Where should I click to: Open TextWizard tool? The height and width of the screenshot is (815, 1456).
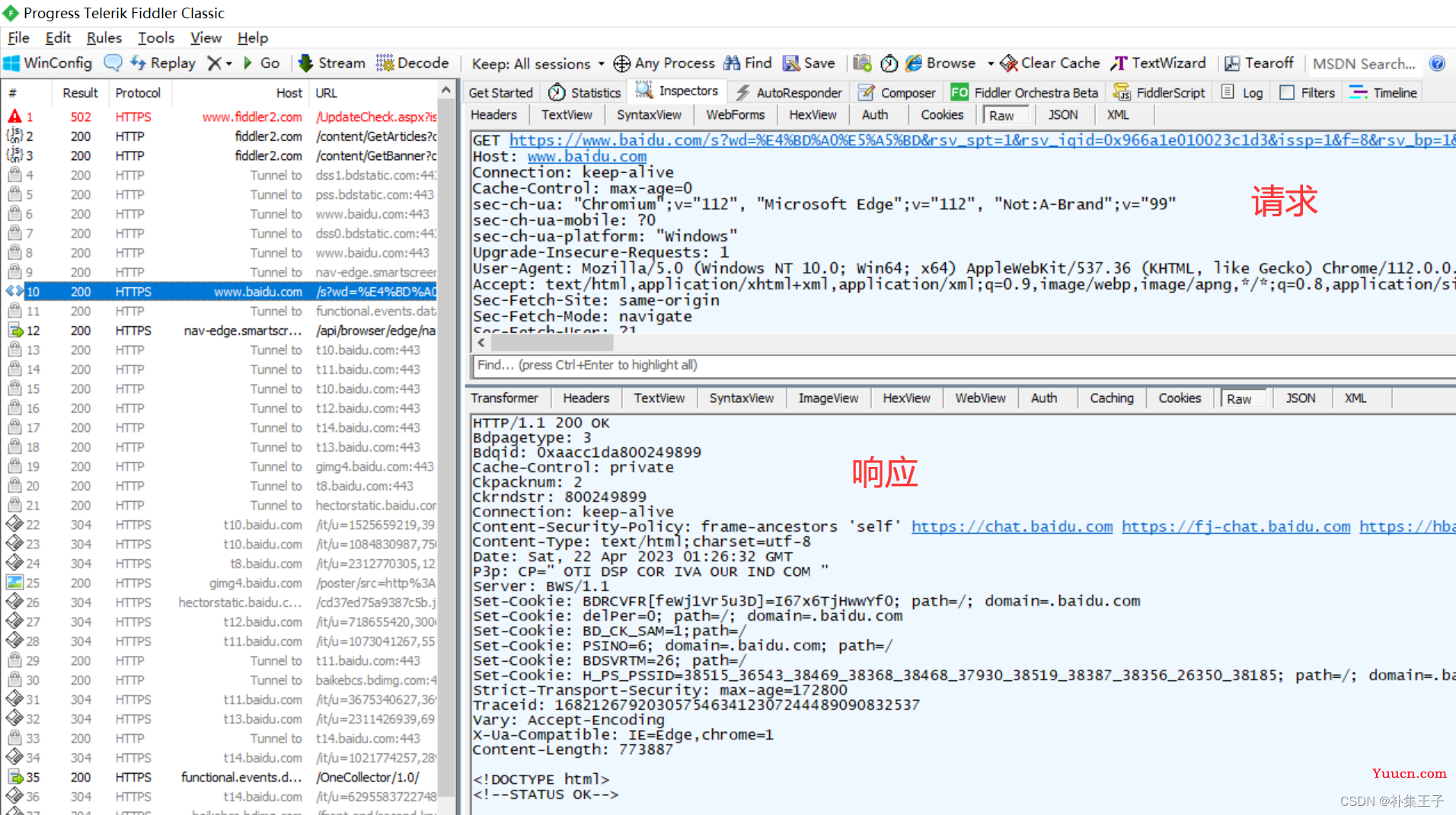pos(1158,63)
